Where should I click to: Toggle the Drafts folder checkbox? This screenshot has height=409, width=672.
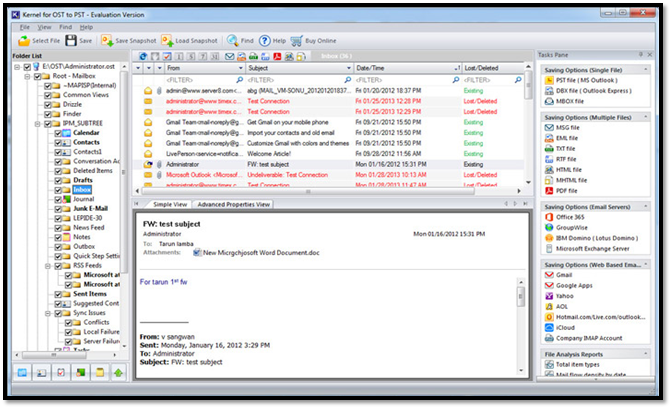coord(58,180)
